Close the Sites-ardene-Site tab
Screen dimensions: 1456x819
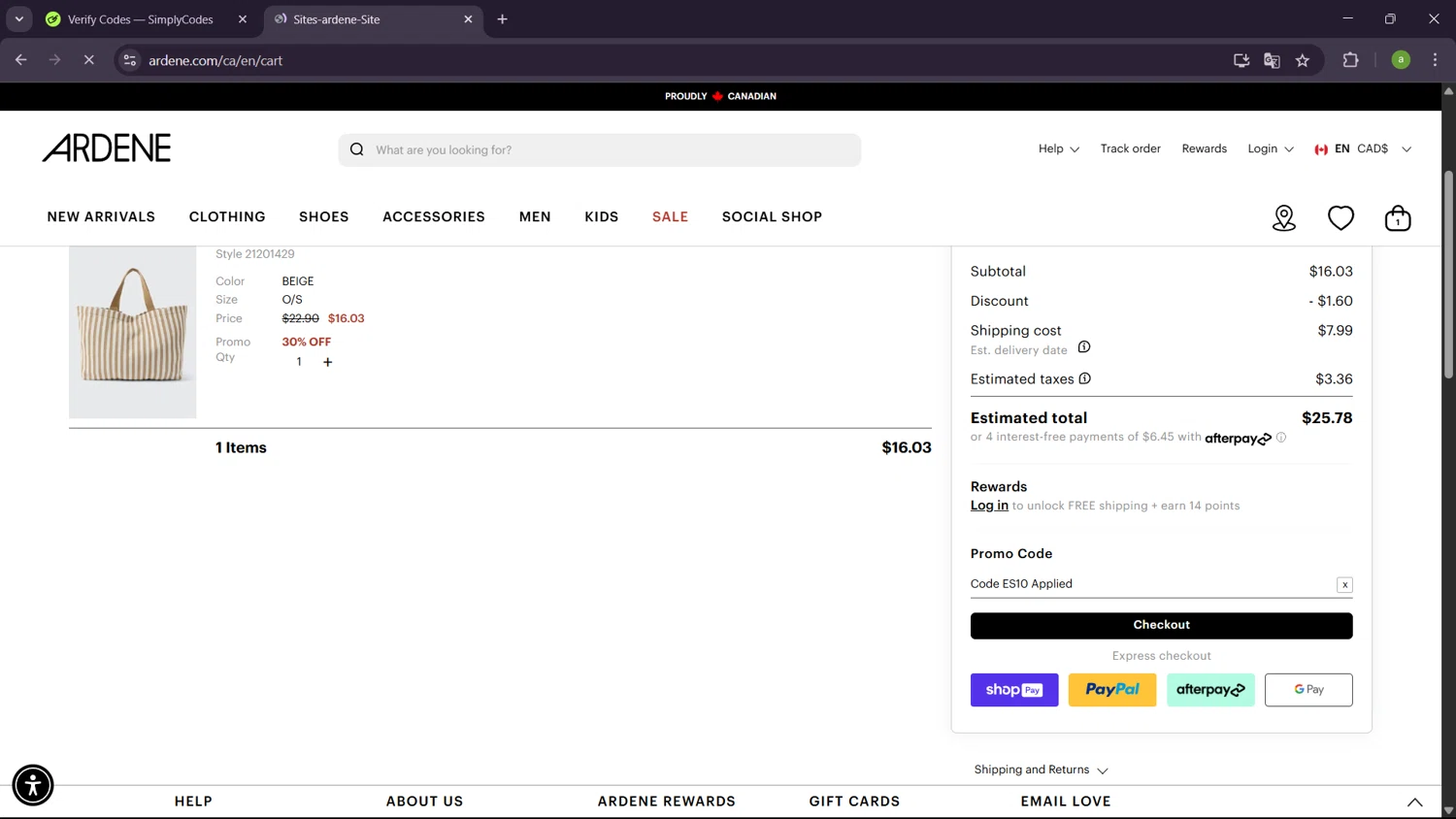(x=468, y=19)
